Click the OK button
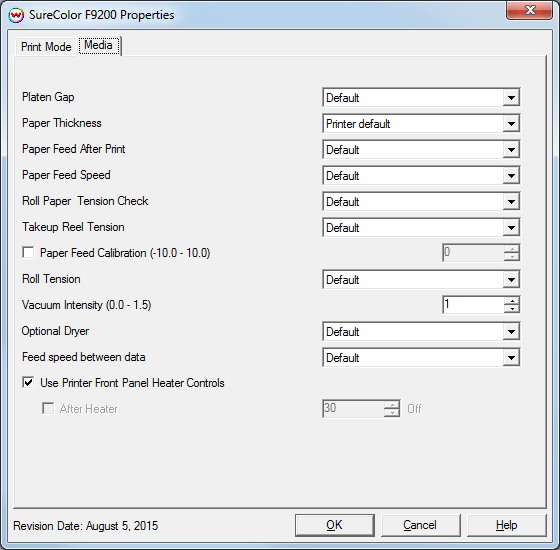The image size is (560, 550). click(x=335, y=525)
